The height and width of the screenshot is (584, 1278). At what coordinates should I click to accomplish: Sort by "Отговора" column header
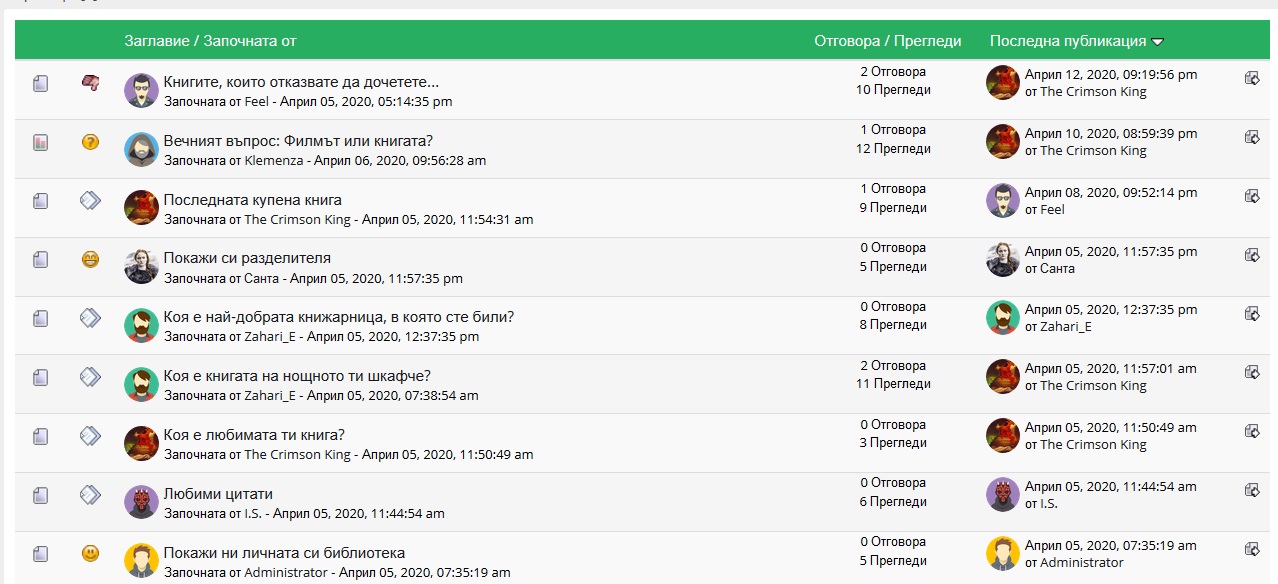coord(845,41)
